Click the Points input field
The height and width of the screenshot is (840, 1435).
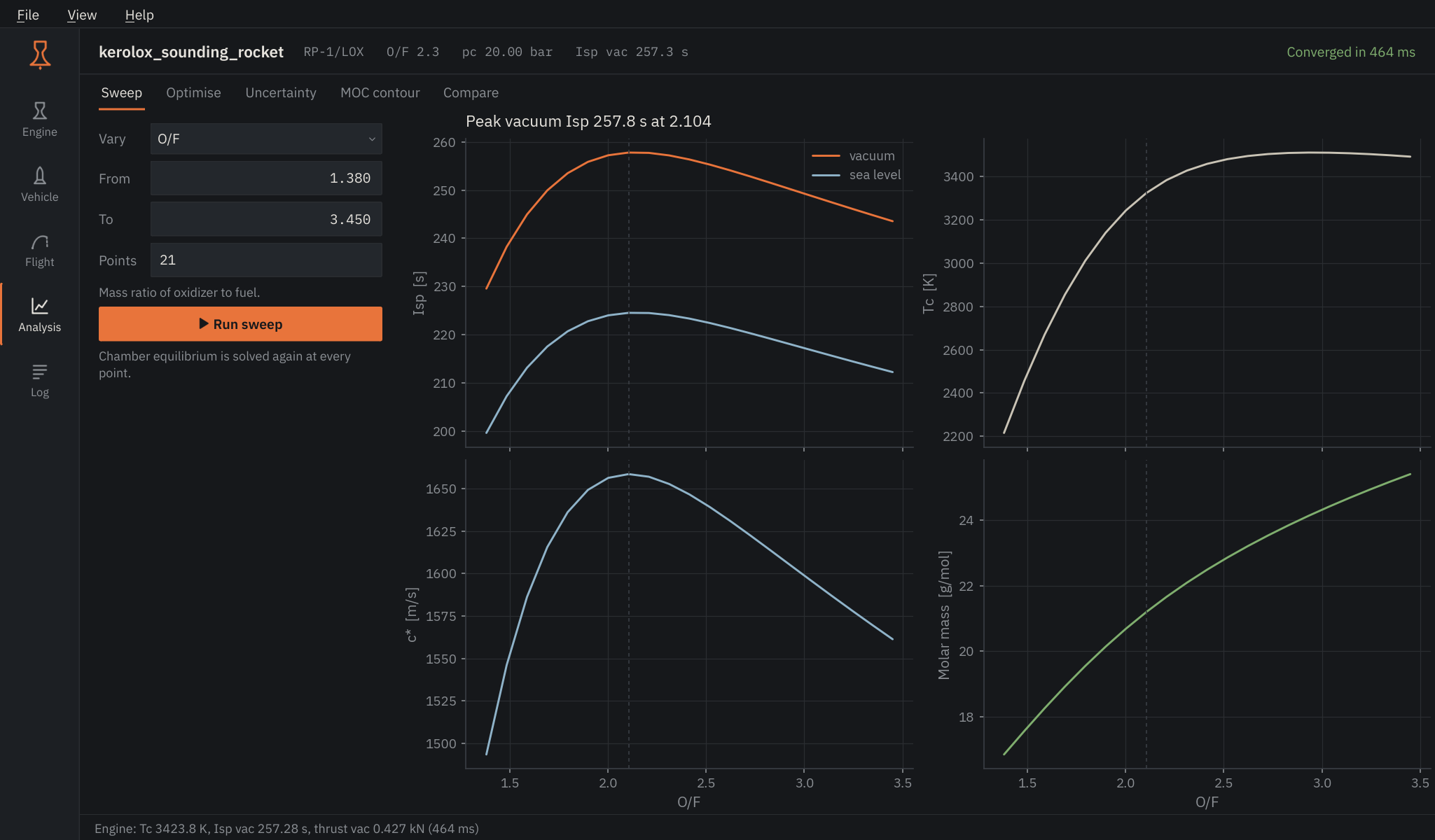click(x=266, y=260)
